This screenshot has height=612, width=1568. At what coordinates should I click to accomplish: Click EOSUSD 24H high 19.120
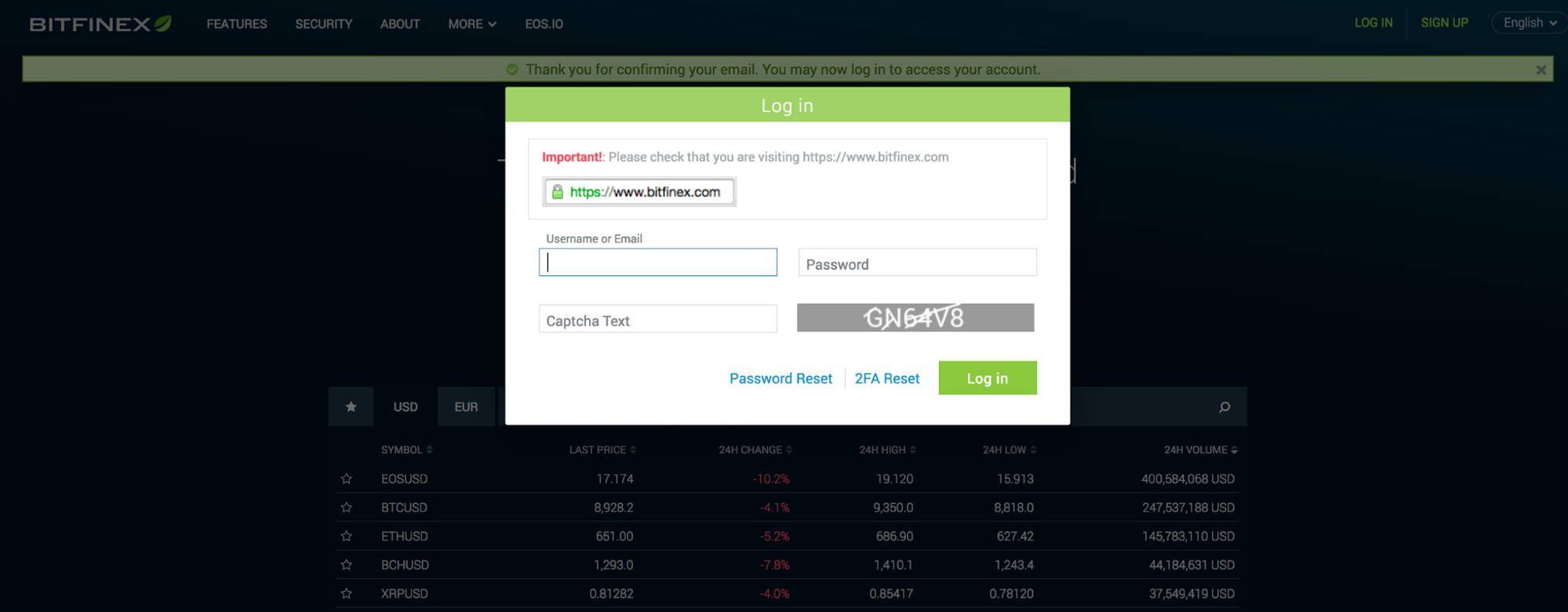tap(894, 479)
